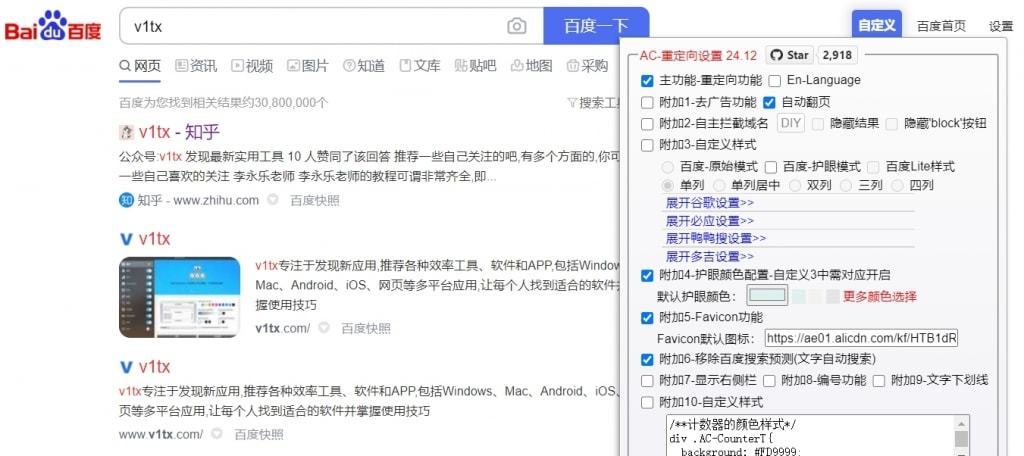Click the Zhihu favicon beside 'v1tx - 知乎' title
The height and width of the screenshot is (456, 1024).
(x=126, y=133)
